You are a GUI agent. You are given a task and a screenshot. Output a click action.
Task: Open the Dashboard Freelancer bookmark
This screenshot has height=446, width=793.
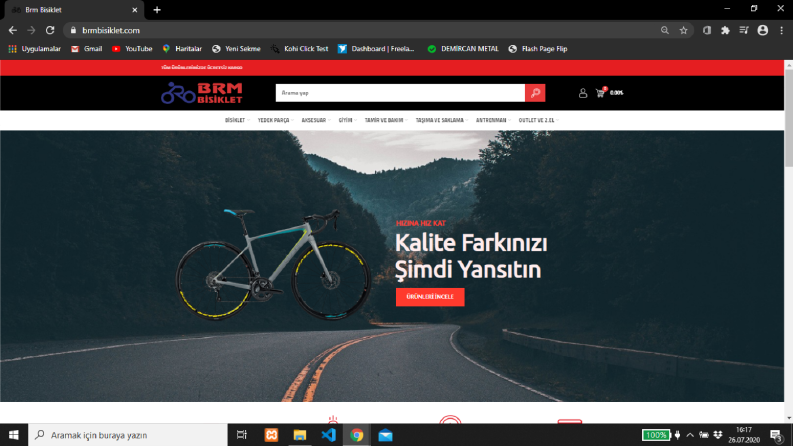click(x=376, y=49)
